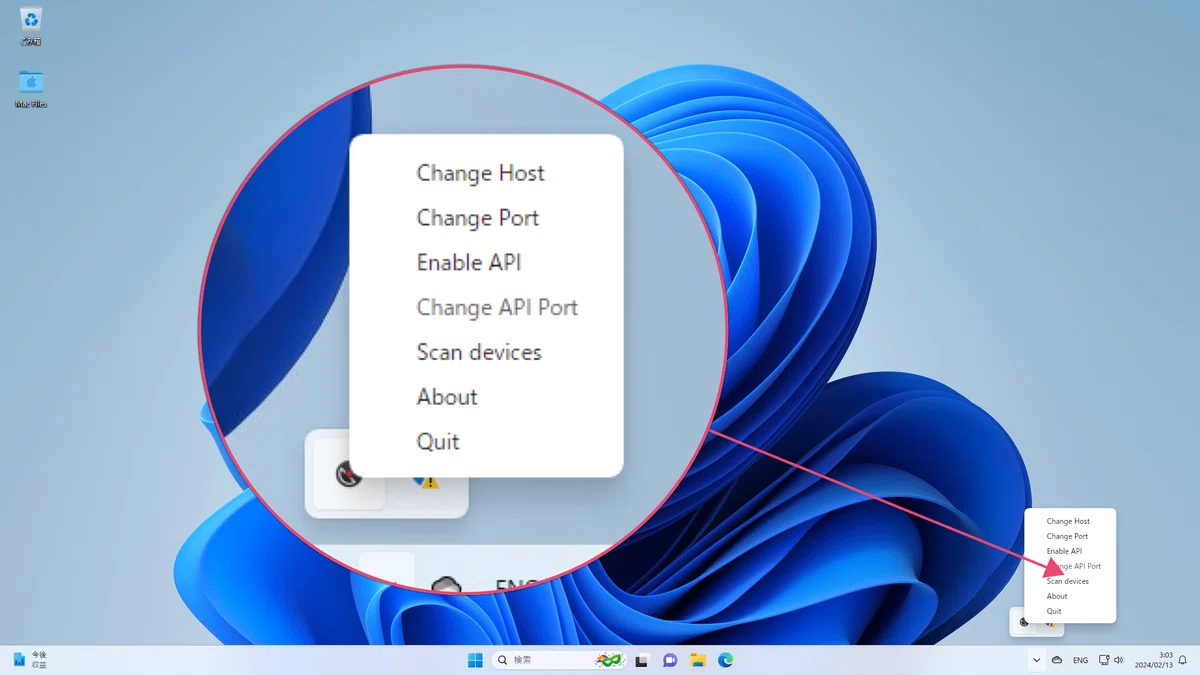
Task: Launch Microsoft Edge from the taskbar
Action: coord(726,660)
